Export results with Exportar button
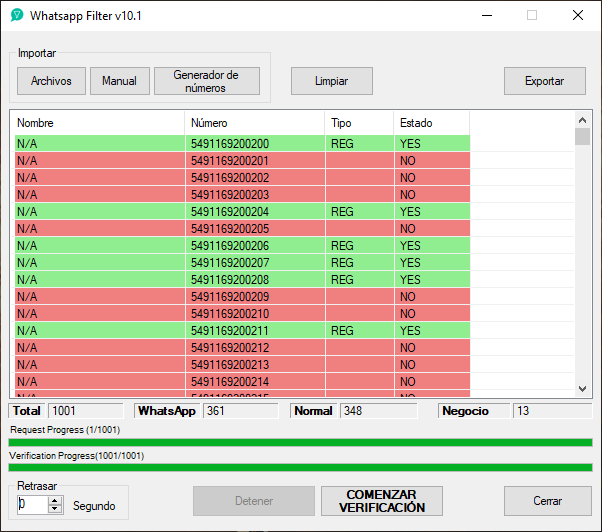 click(544, 81)
